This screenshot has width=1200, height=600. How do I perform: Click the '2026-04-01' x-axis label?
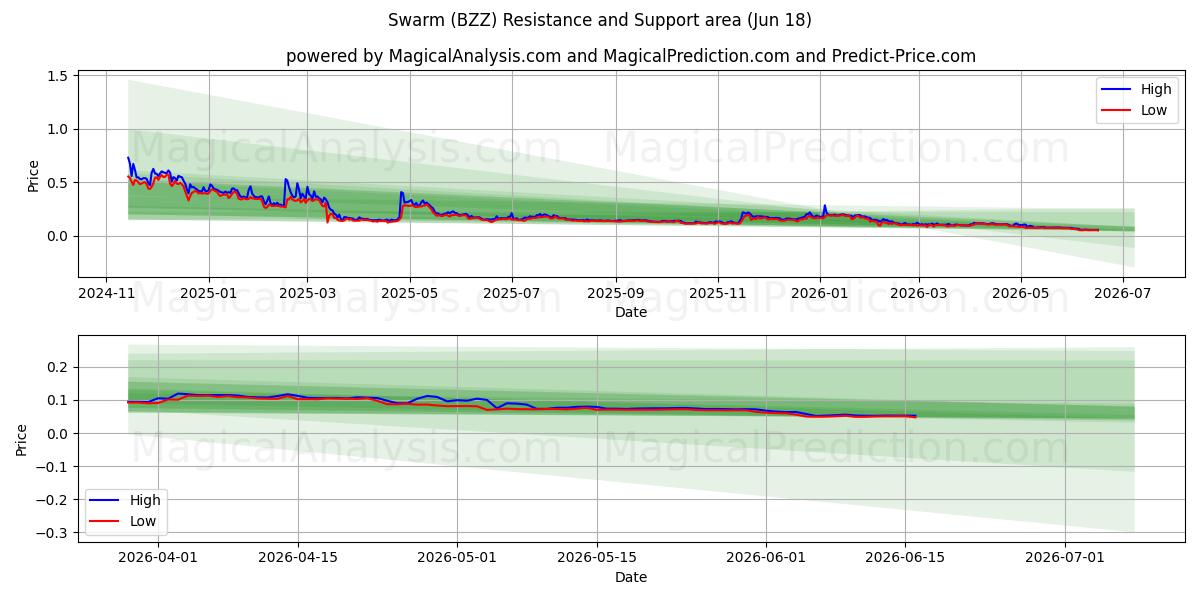pyautogui.click(x=159, y=559)
